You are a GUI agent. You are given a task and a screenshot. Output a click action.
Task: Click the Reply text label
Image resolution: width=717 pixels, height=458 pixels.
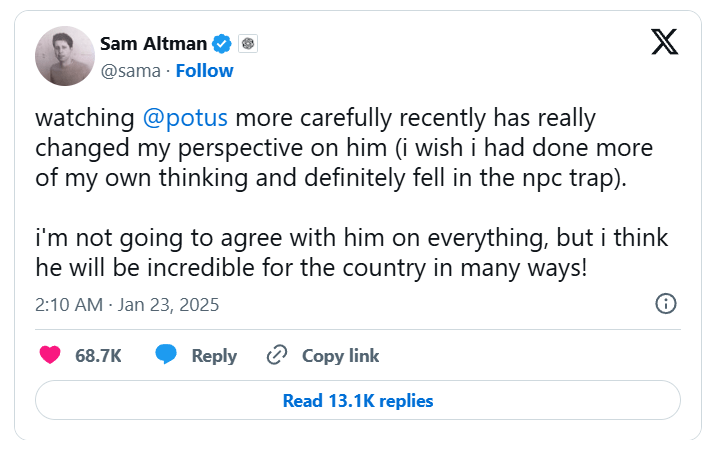coord(214,356)
